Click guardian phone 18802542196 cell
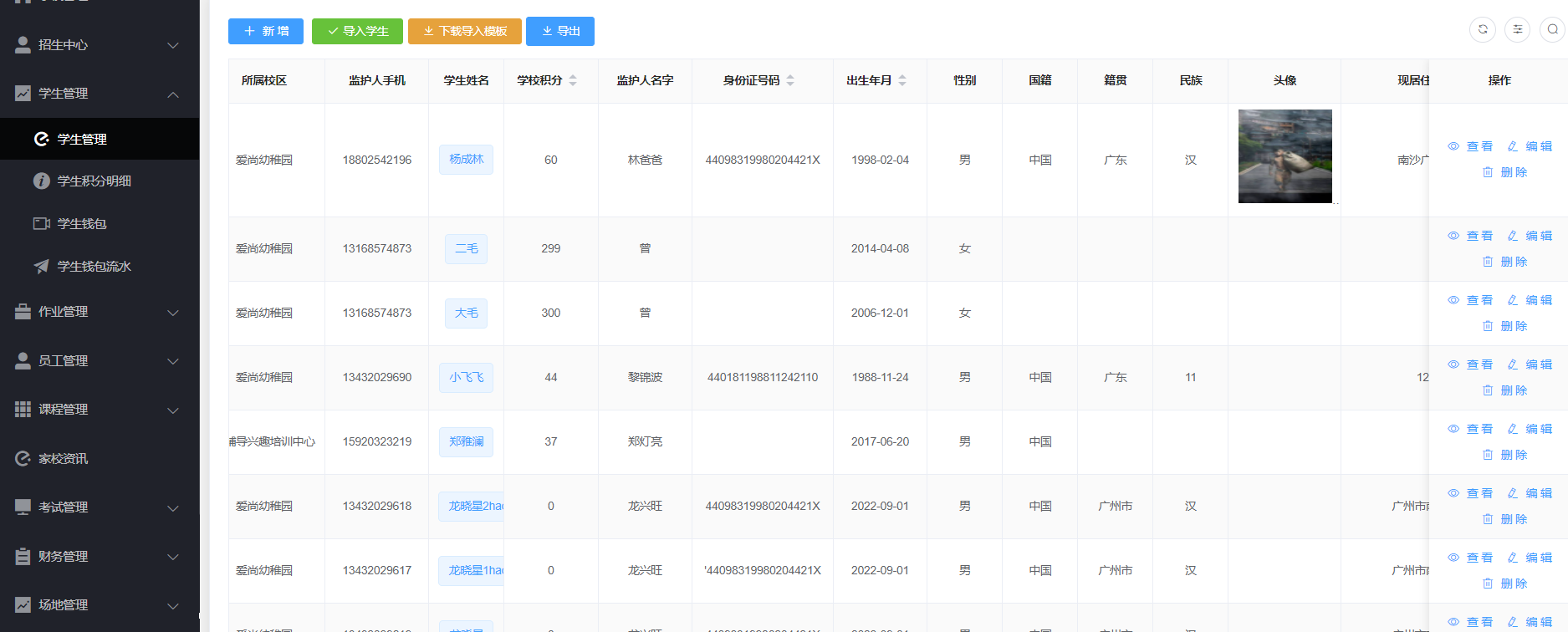 [x=377, y=160]
